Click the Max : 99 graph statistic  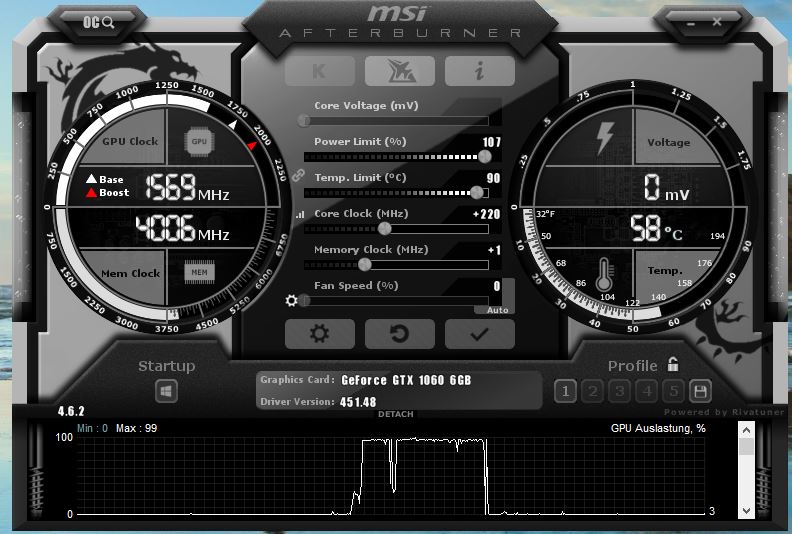pyautogui.click(x=136, y=428)
